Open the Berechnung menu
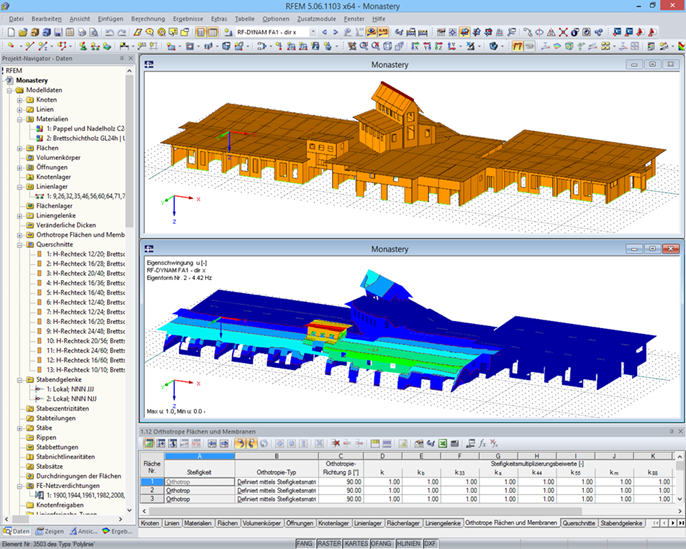The height and width of the screenshot is (549, 686). [x=148, y=19]
